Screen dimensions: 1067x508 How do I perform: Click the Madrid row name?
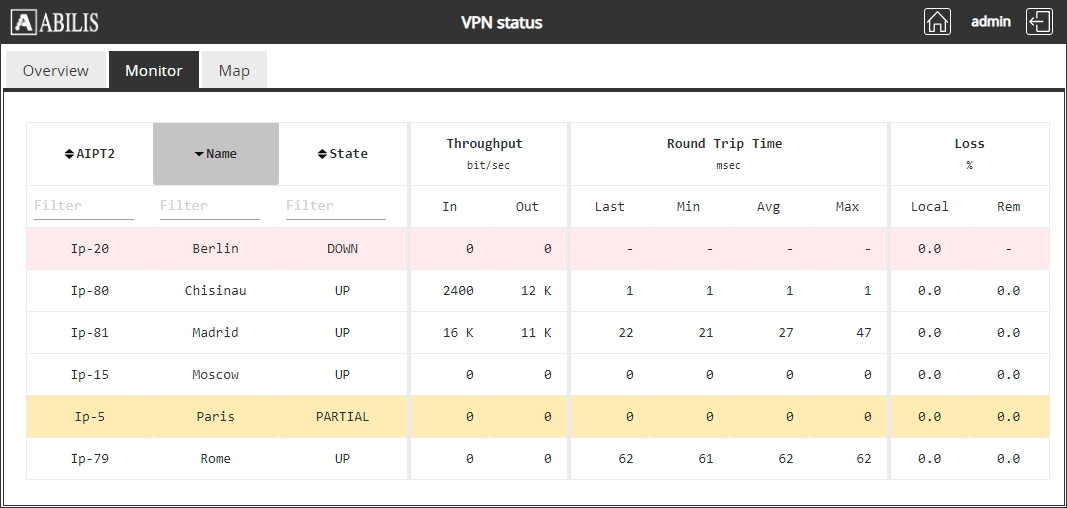pyautogui.click(x=216, y=333)
